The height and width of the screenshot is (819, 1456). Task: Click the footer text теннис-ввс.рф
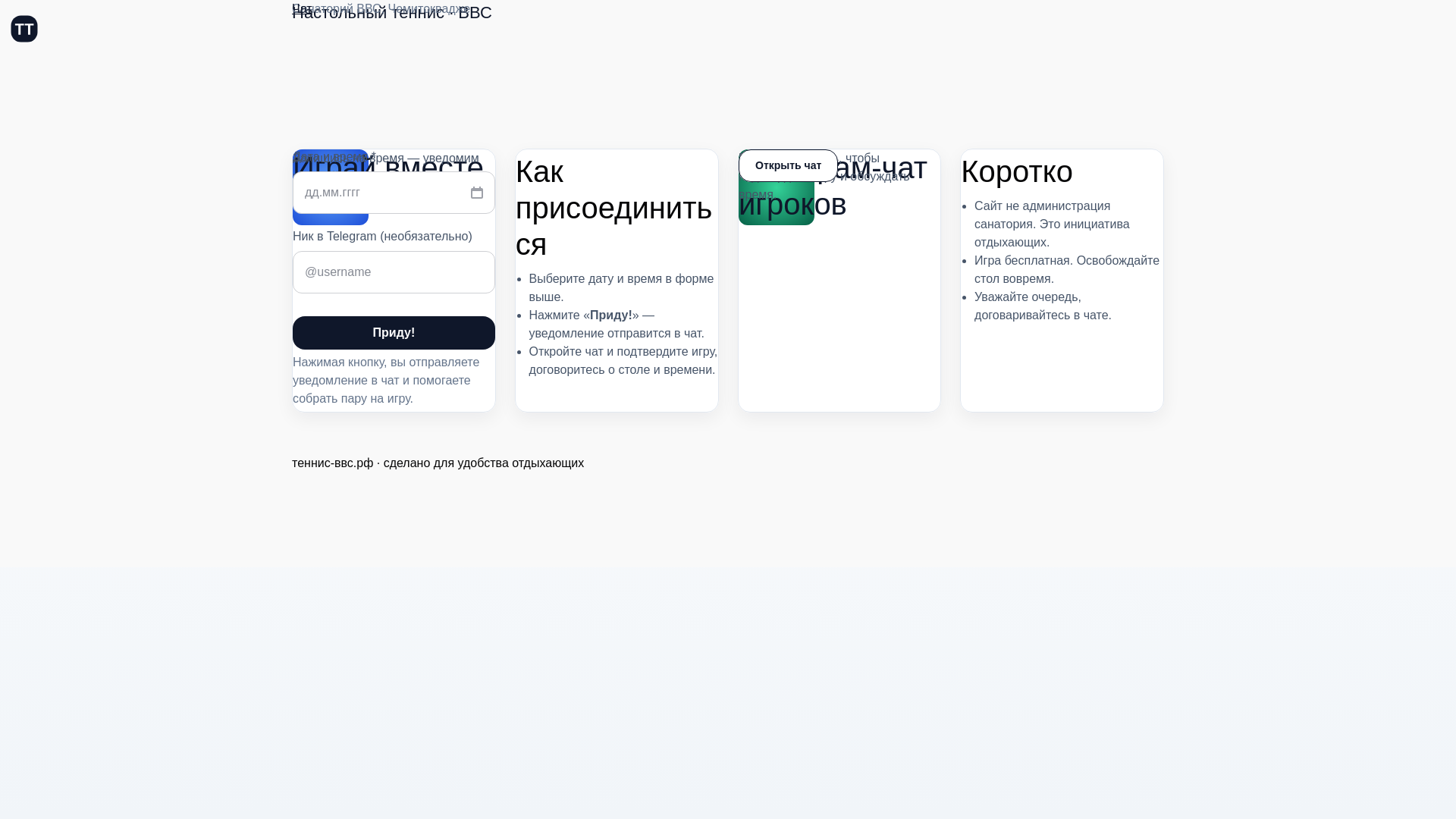(x=333, y=463)
